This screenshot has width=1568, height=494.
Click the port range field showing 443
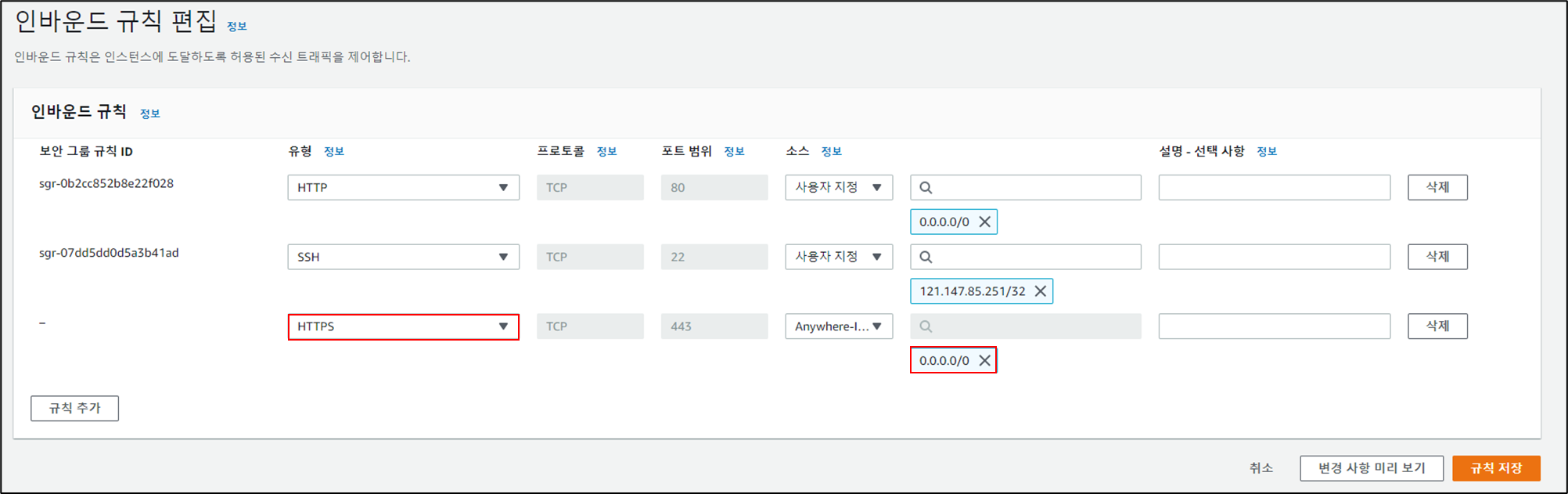pyautogui.click(x=714, y=326)
